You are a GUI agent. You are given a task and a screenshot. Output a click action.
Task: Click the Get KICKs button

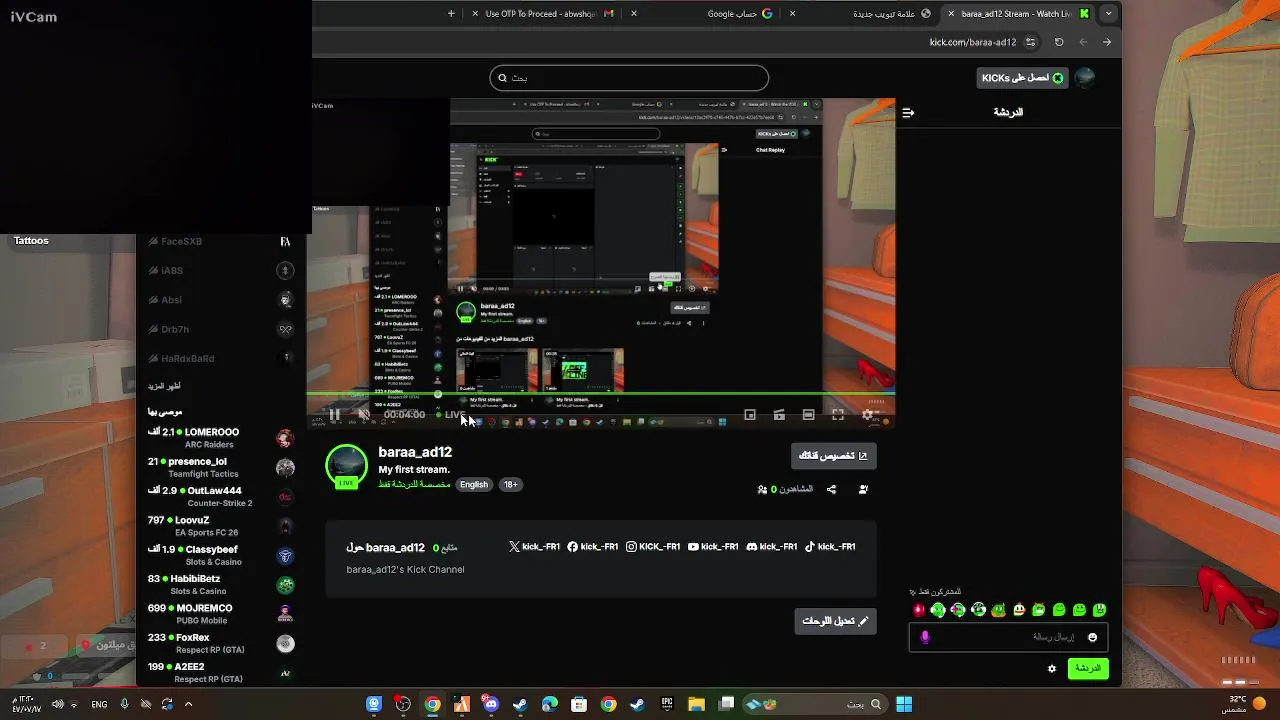click(1022, 78)
